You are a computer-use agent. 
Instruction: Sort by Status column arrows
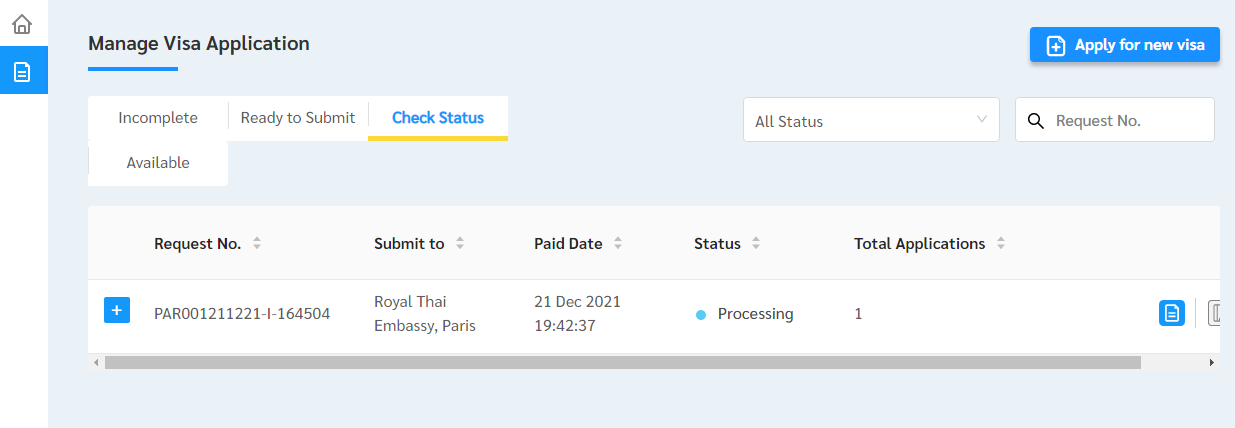[756, 243]
